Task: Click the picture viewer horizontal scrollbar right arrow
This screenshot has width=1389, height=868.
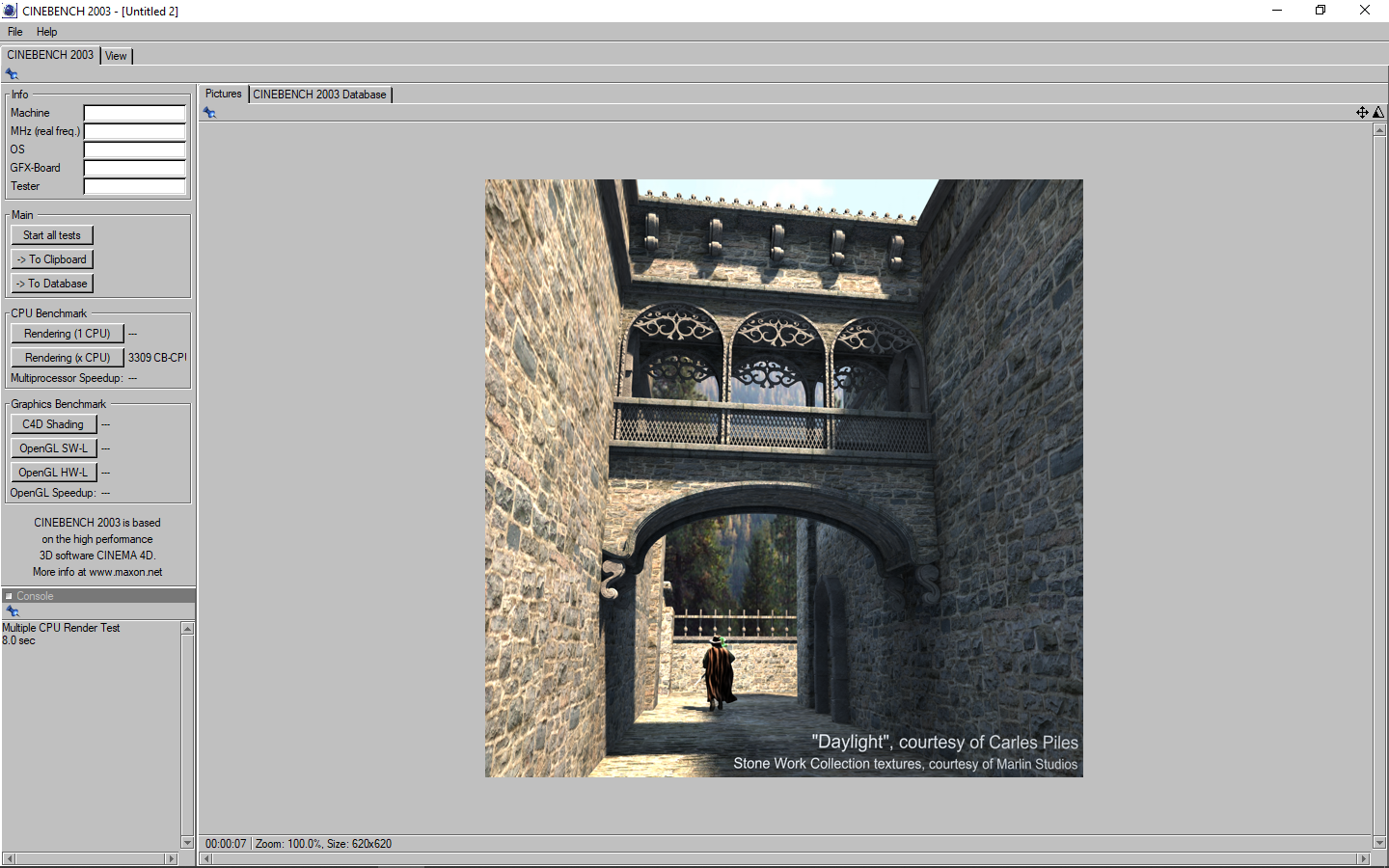Action: (x=1363, y=858)
